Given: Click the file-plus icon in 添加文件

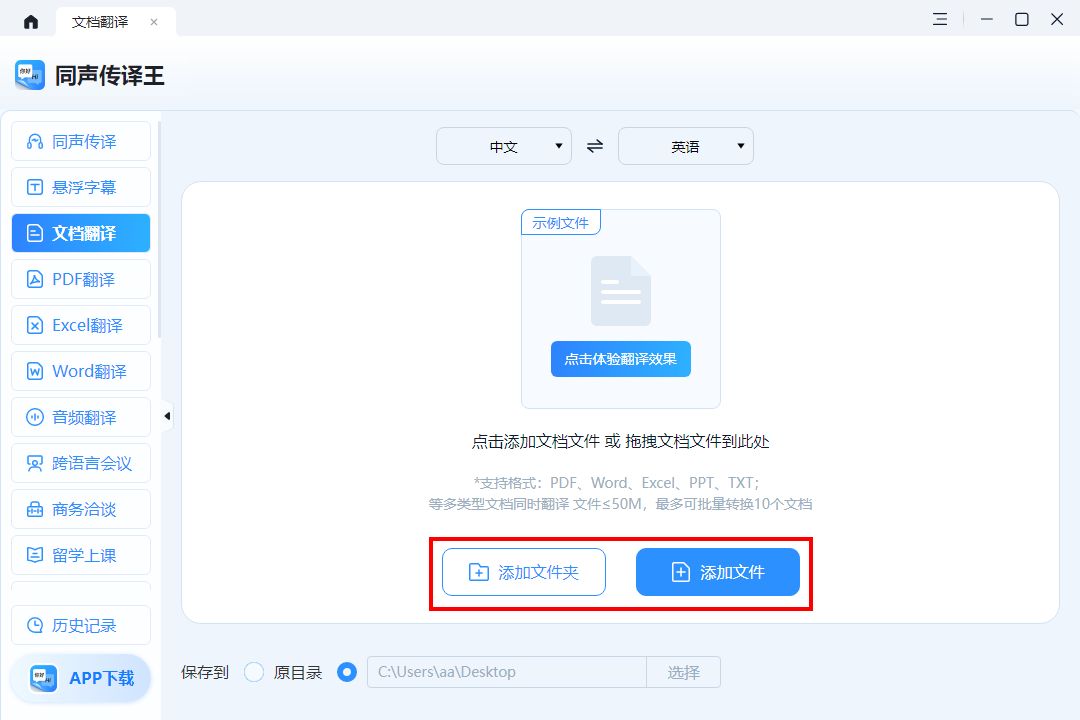Looking at the screenshot, I should pyautogui.click(x=681, y=572).
